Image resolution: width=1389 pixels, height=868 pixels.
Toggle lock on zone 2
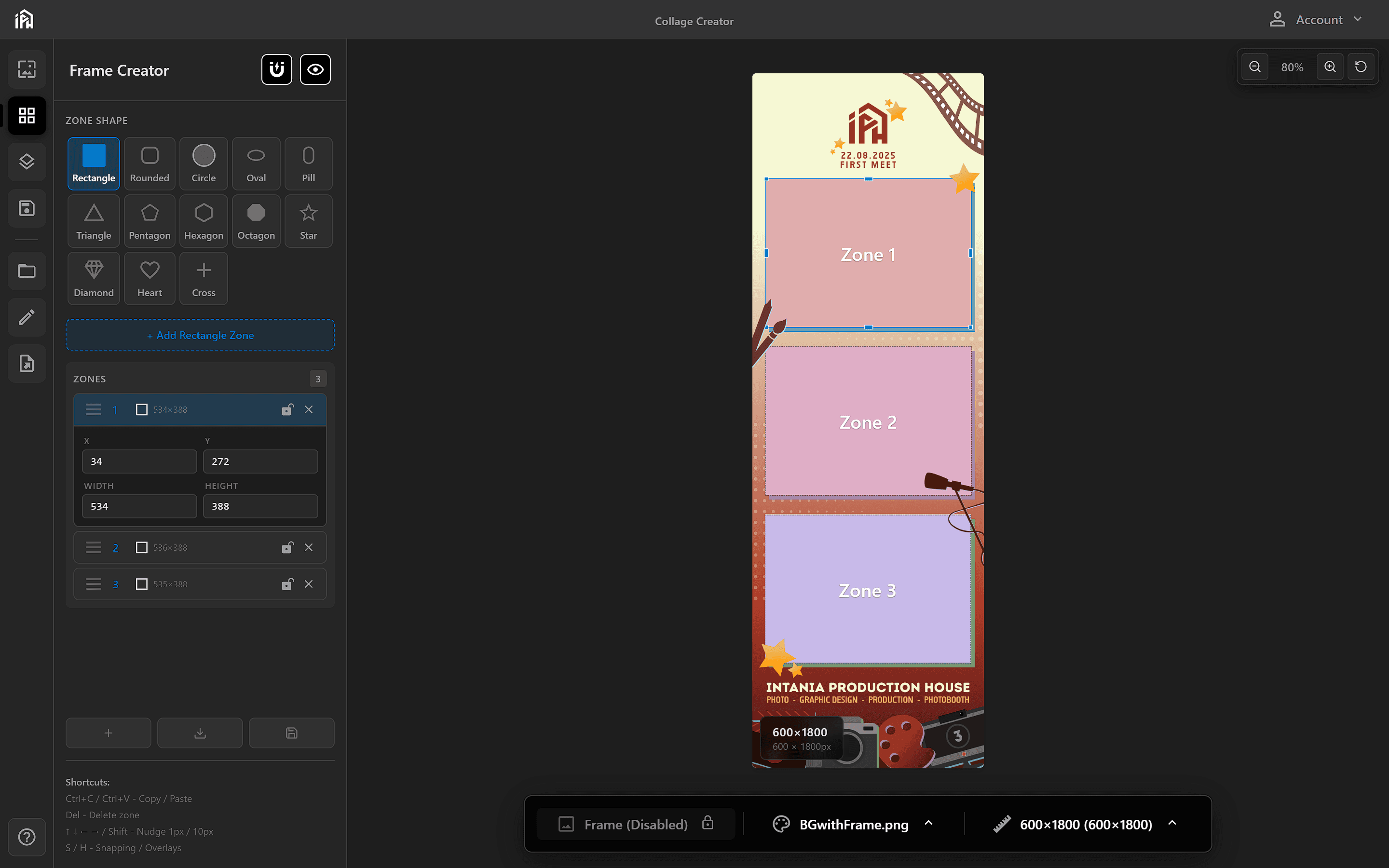[x=287, y=547]
